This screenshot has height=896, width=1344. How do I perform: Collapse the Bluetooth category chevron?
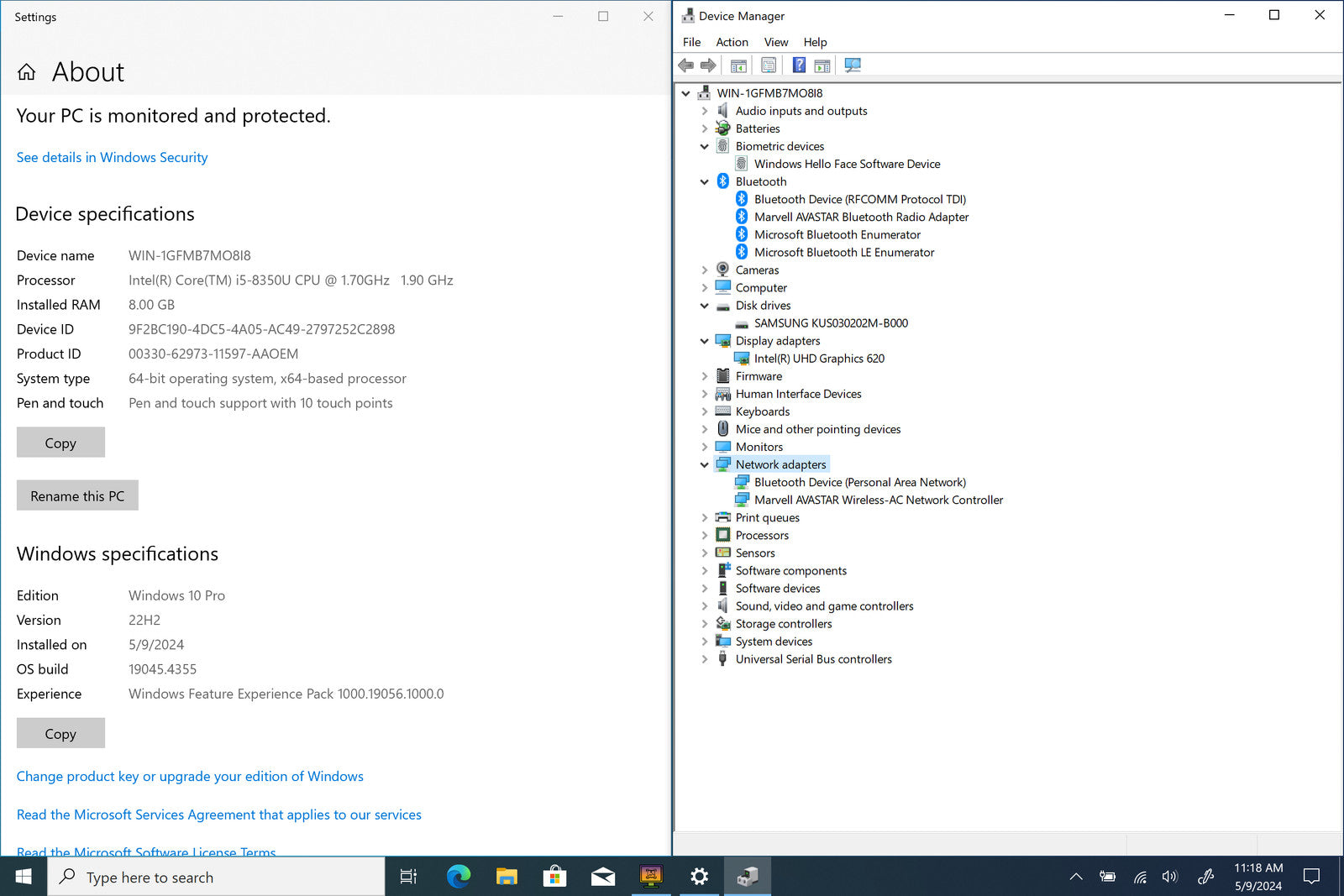click(x=705, y=181)
